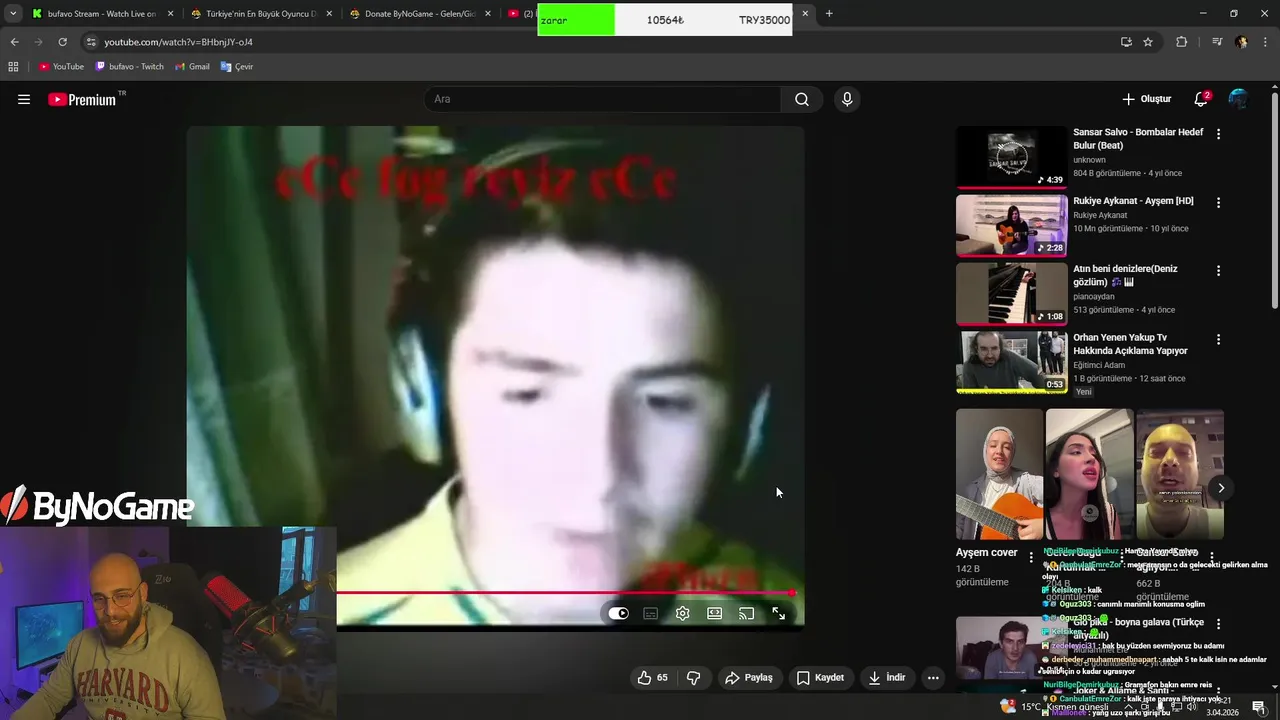Click İndir download button
This screenshot has width=1280, height=720.
(886, 678)
